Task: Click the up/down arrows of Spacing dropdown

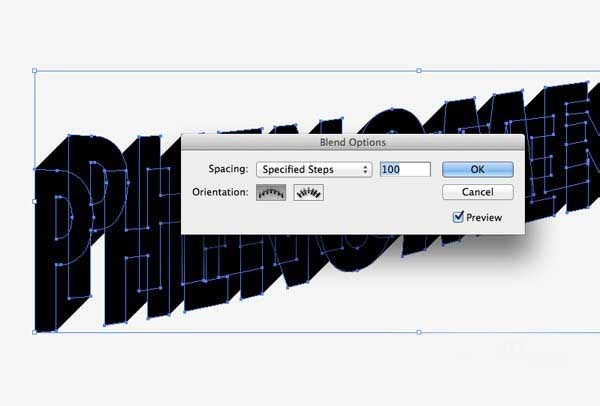Action: point(365,170)
